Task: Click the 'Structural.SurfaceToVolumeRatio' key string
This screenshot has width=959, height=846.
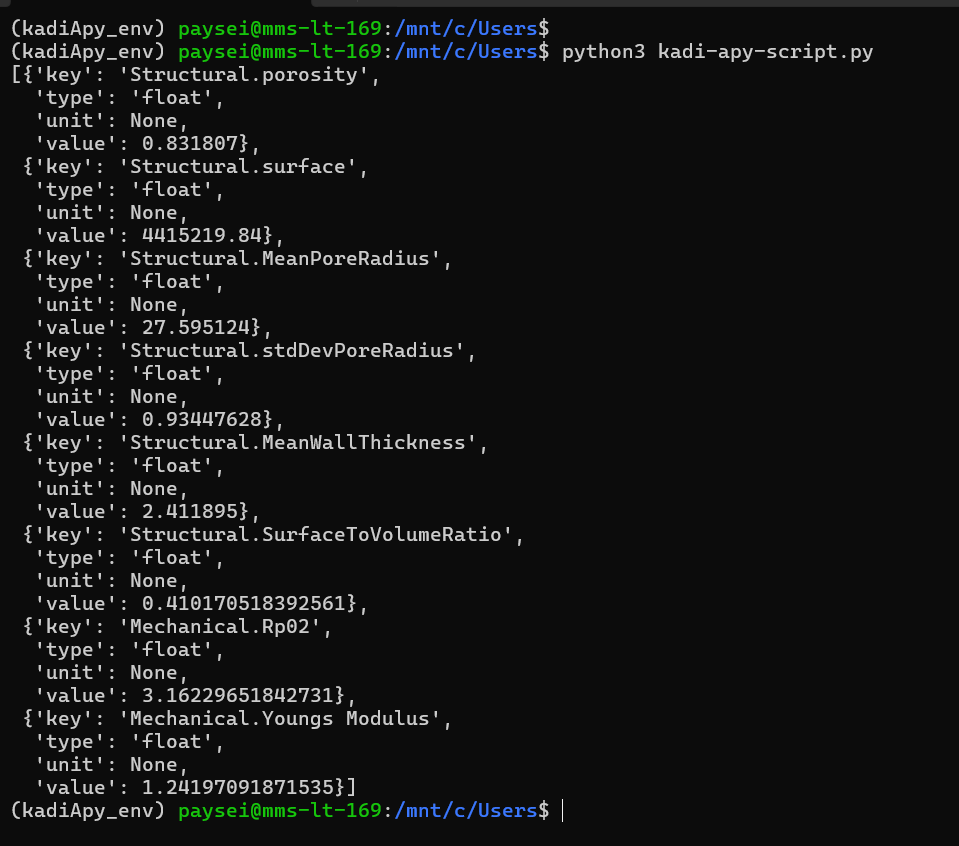Action: click(316, 535)
